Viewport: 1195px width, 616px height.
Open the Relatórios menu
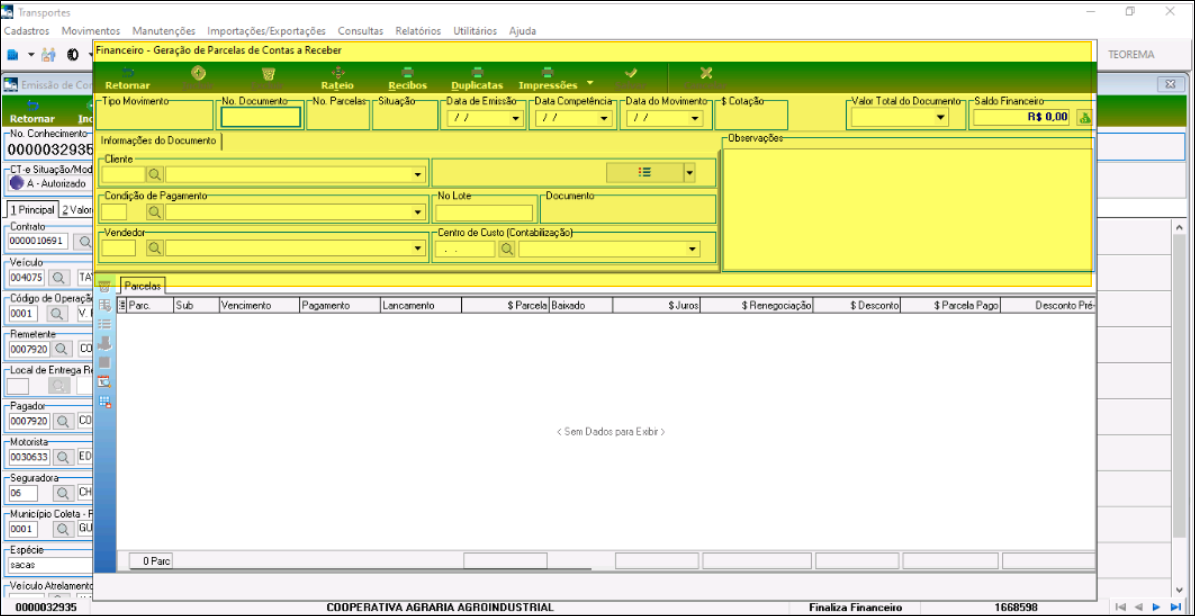418,31
